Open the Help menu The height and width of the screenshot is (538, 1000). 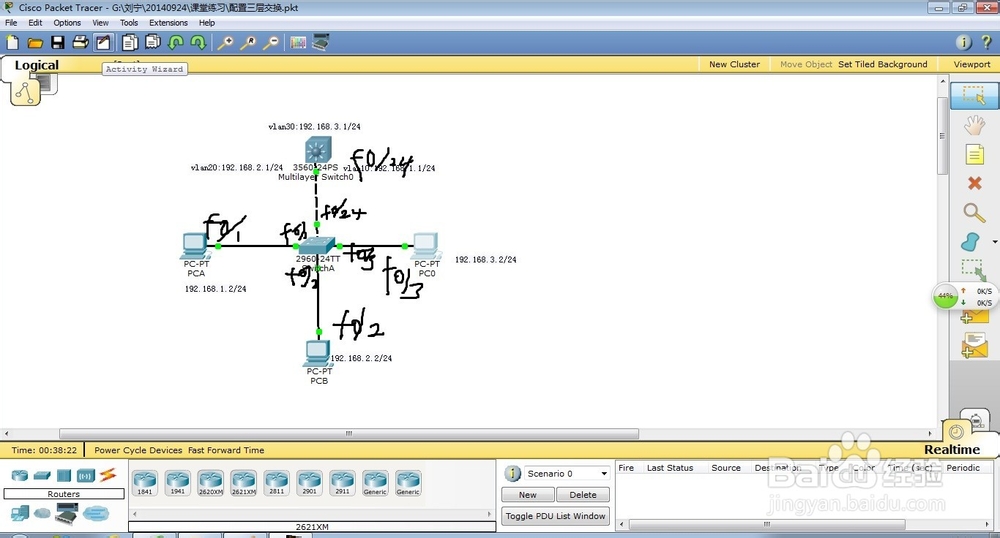tap(207, 22)
